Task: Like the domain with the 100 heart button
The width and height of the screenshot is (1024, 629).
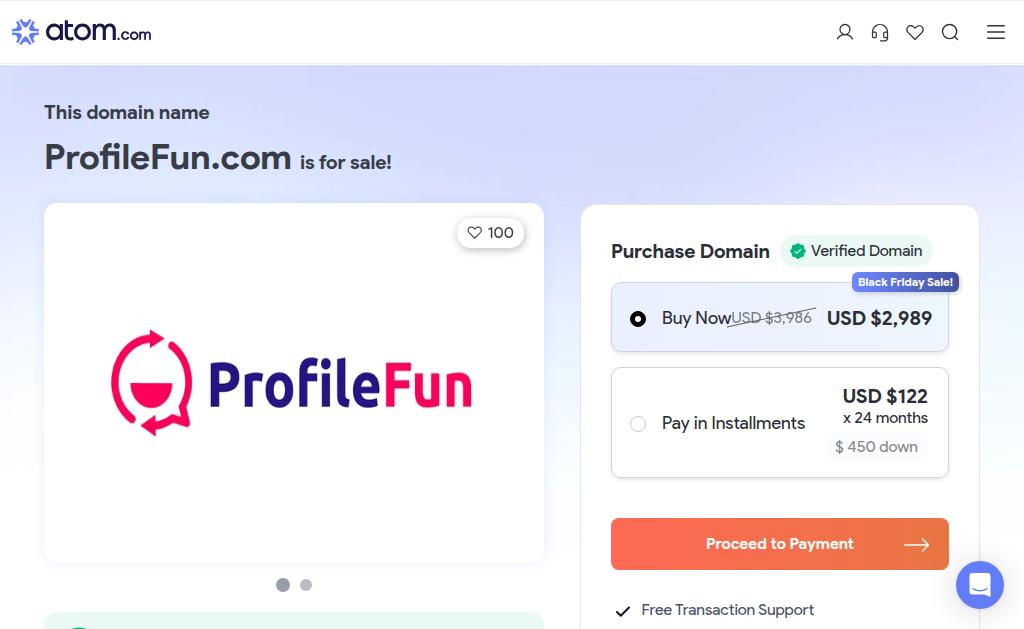Action: (490, 233)
